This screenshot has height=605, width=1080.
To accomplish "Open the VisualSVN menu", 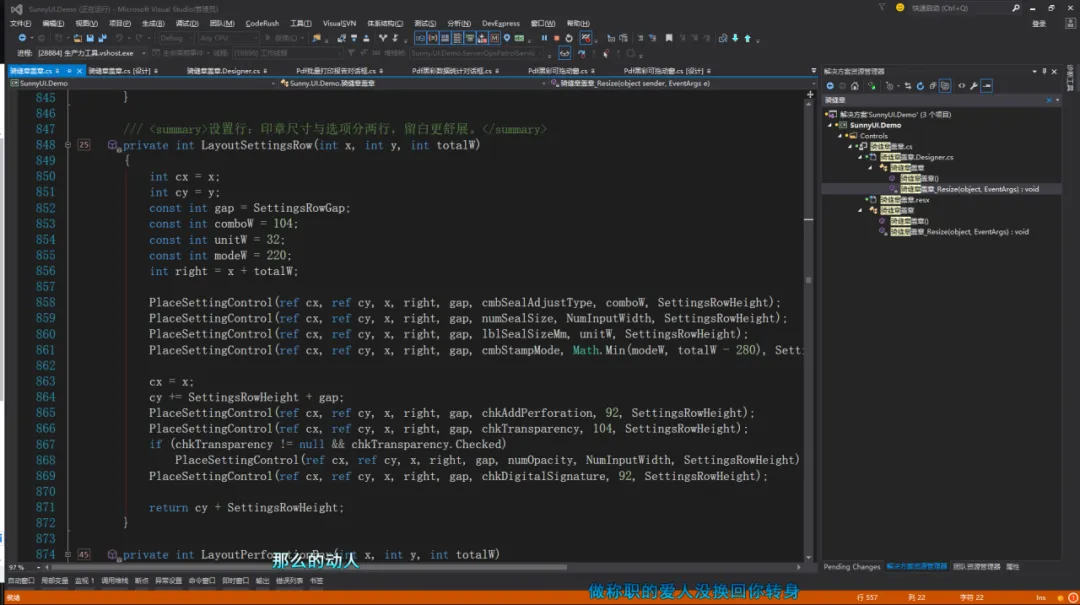I will 339,23.
